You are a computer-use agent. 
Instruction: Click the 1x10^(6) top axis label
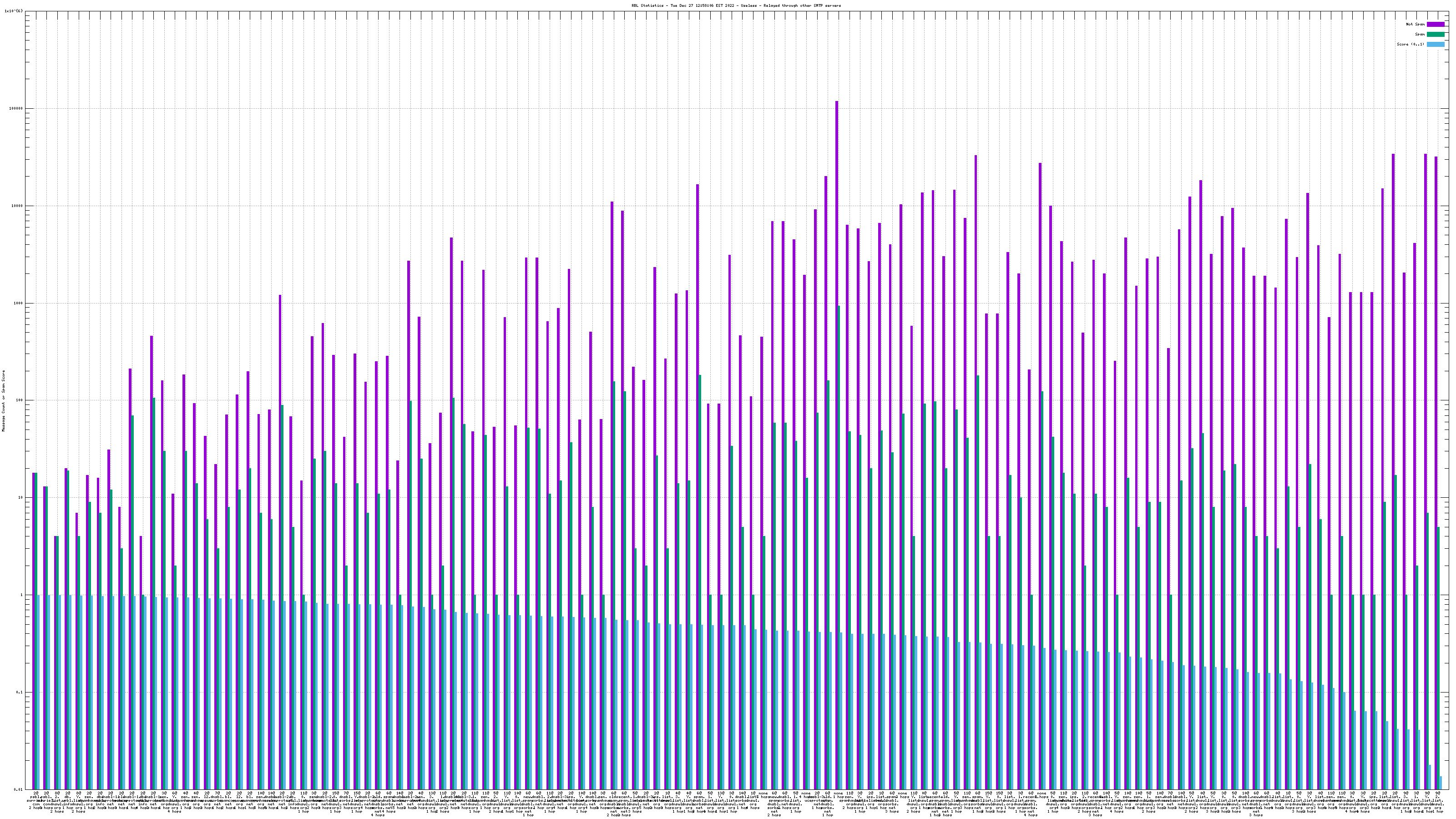14,11
